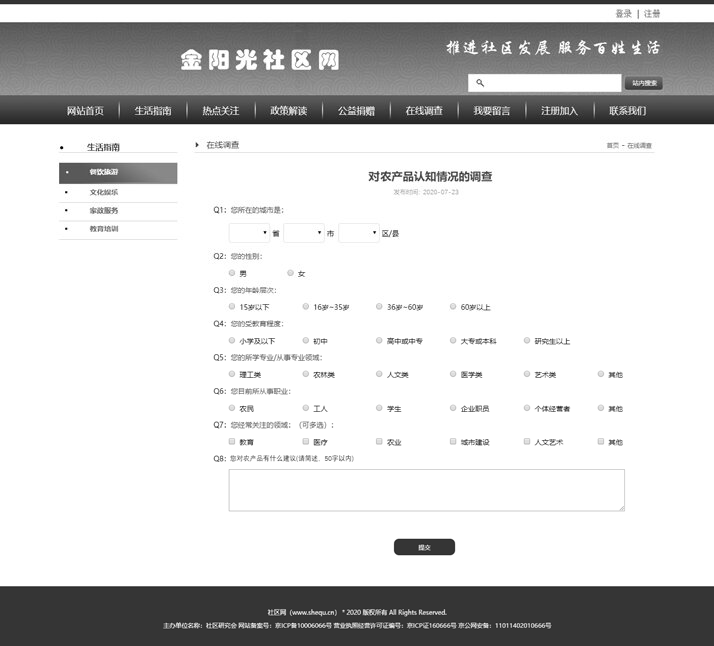Choose 人文类 major radio button
The image size is (714, 646).
pos(379,374)
